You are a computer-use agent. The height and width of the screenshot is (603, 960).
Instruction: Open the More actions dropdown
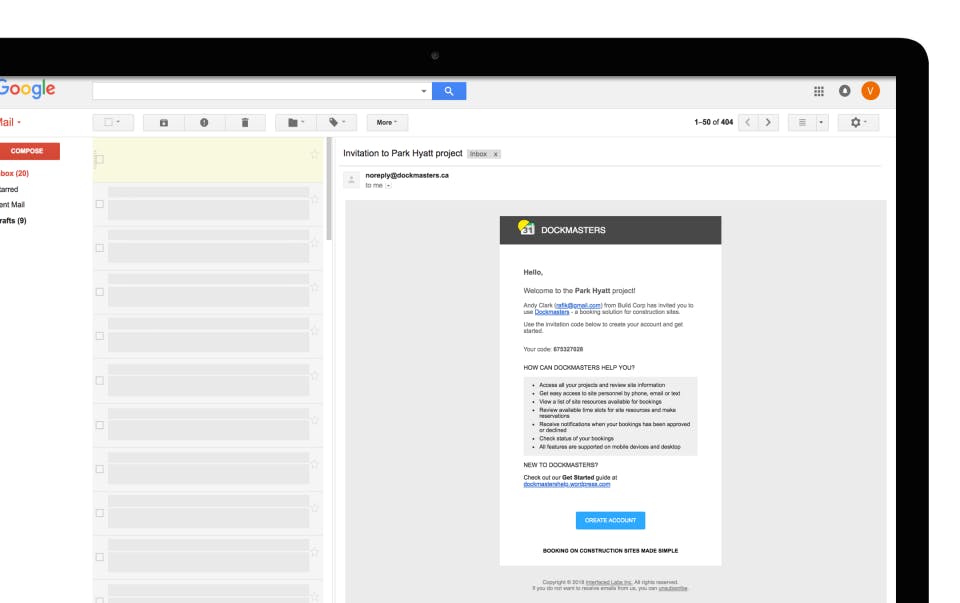387,122
